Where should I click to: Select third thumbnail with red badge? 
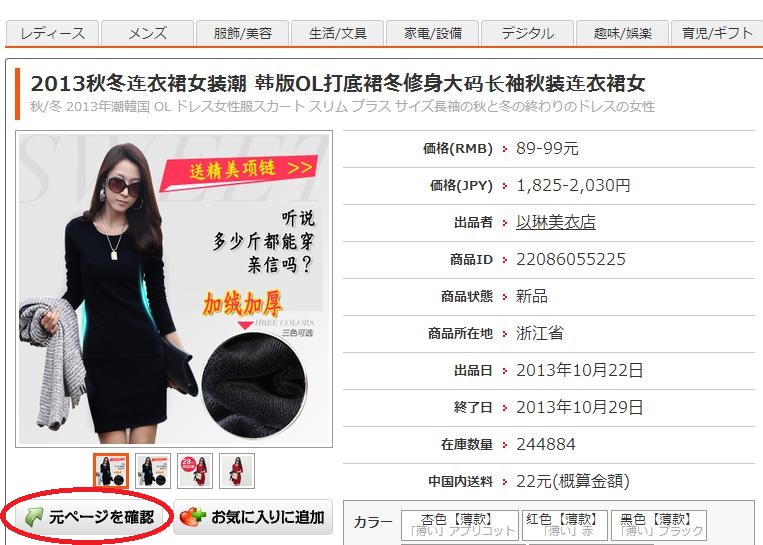[x=195, y=471]
